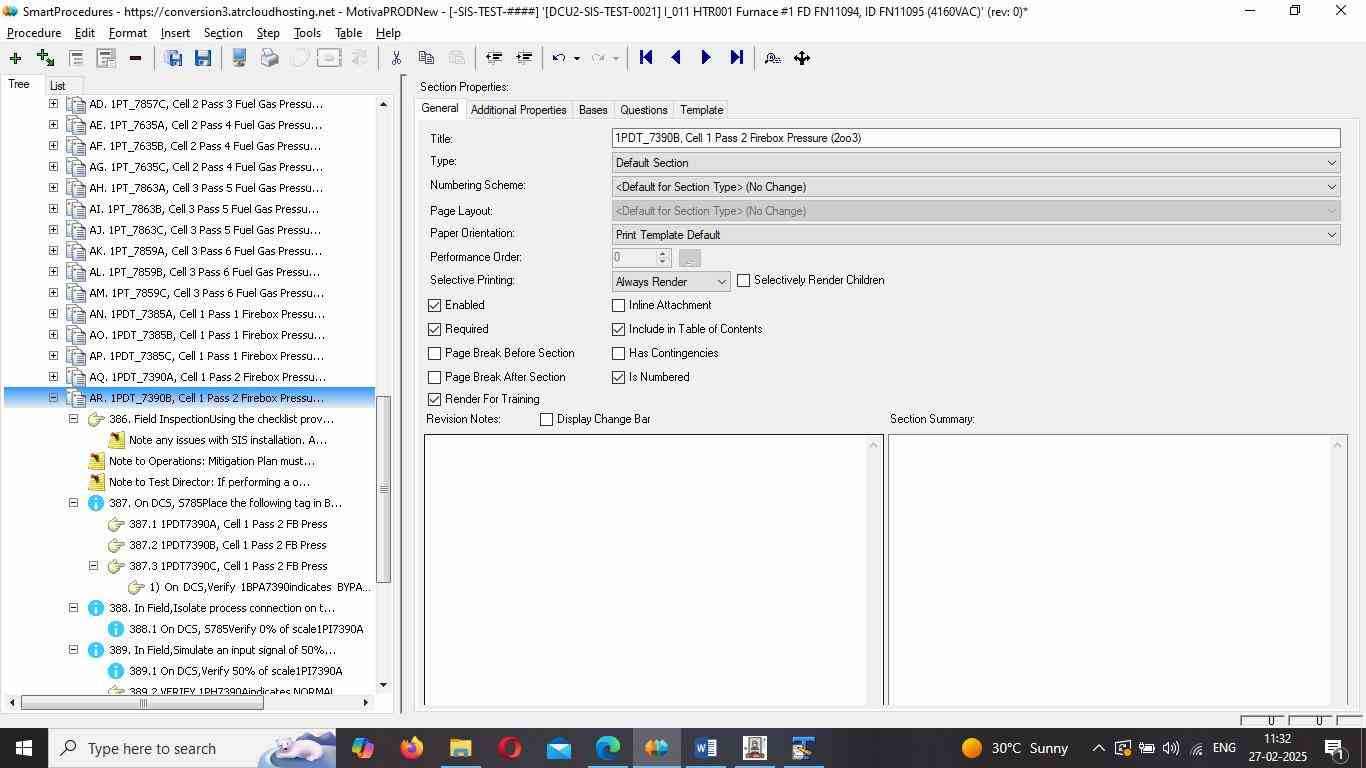Collapse step 387.3 1PDT7390C node

[93, 566]
